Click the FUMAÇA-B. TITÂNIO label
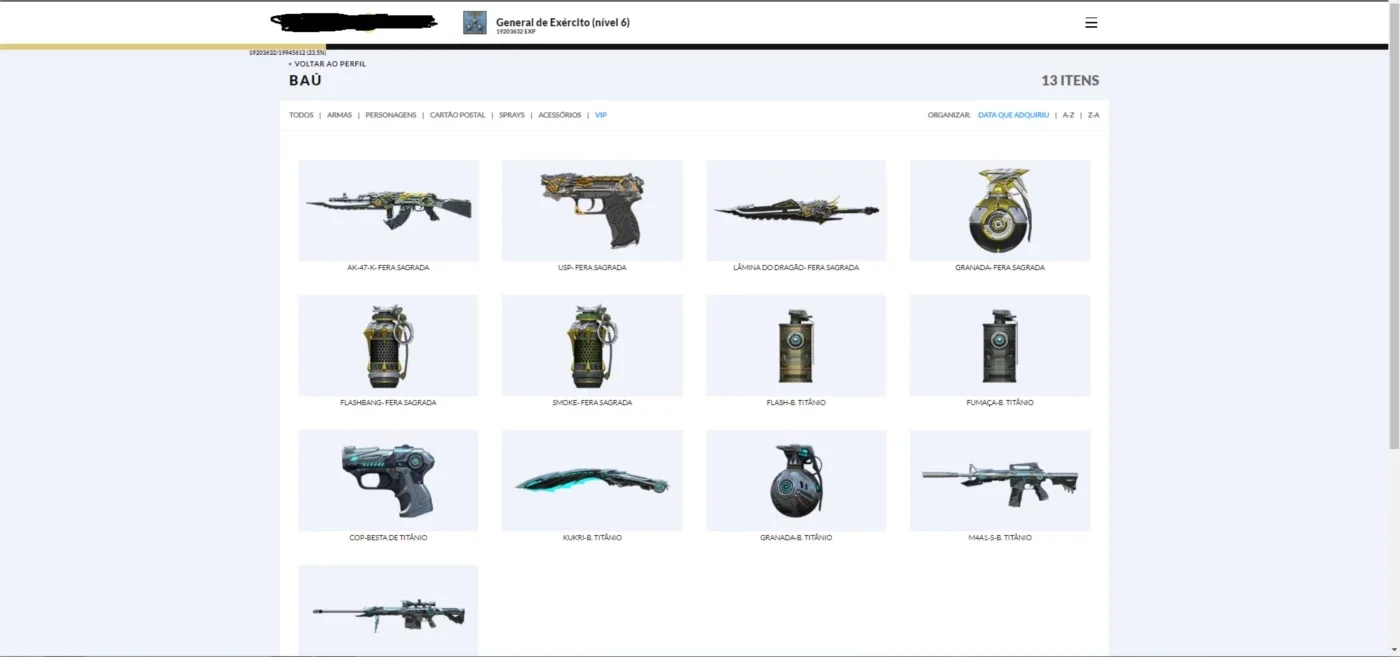 coord(1000,403)
